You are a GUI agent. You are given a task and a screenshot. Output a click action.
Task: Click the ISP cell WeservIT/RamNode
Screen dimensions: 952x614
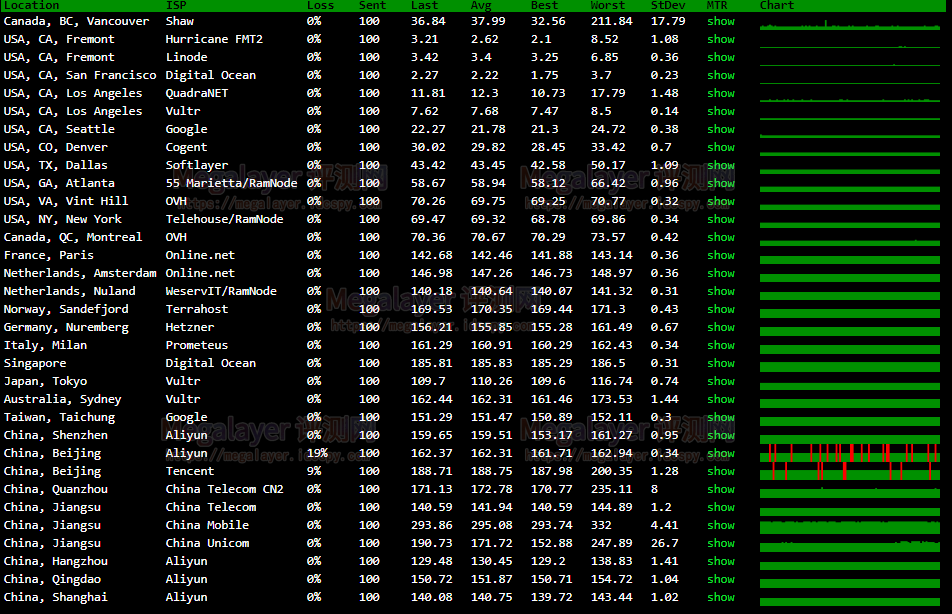pyautogui.click(x=221, y=292)
